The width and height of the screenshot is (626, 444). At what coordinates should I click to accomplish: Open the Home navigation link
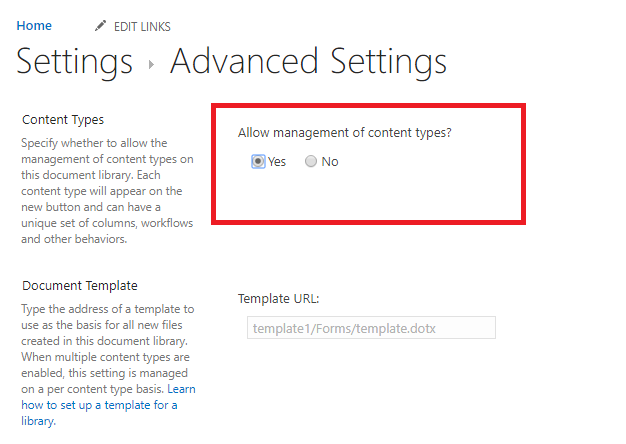click(x=34, y=26)
